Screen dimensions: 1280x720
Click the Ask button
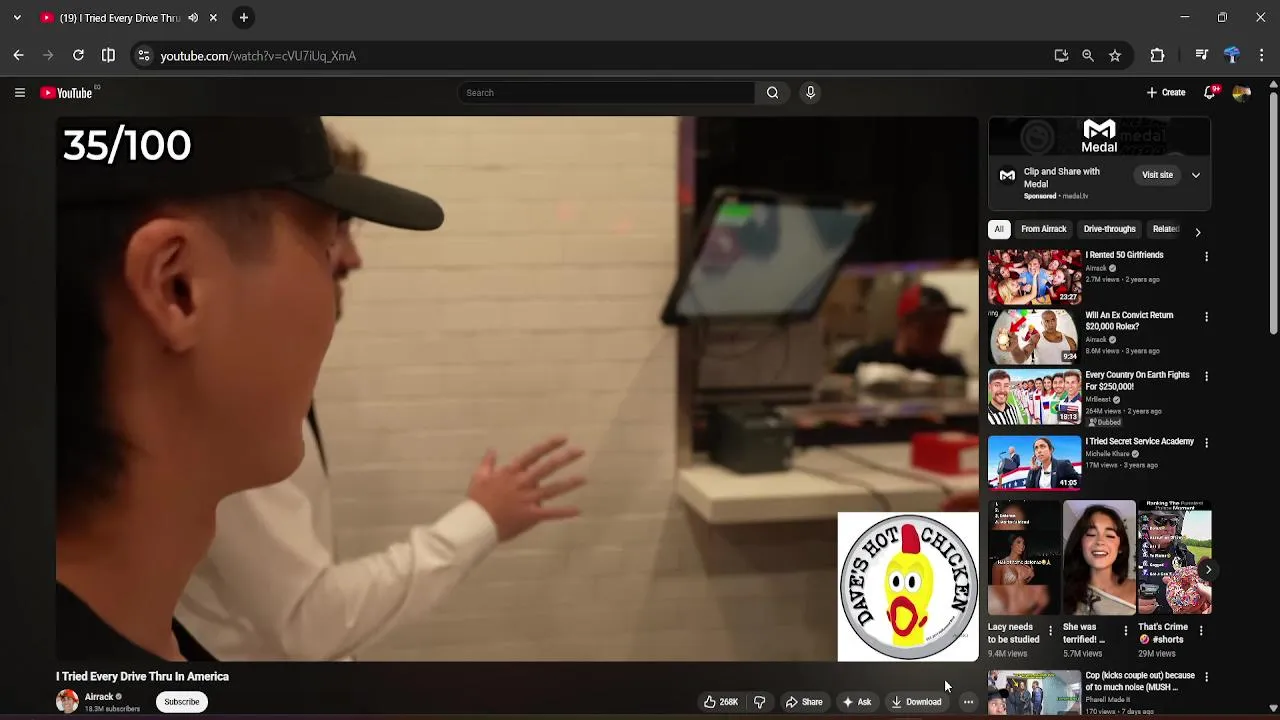click(x=857, y=702)
